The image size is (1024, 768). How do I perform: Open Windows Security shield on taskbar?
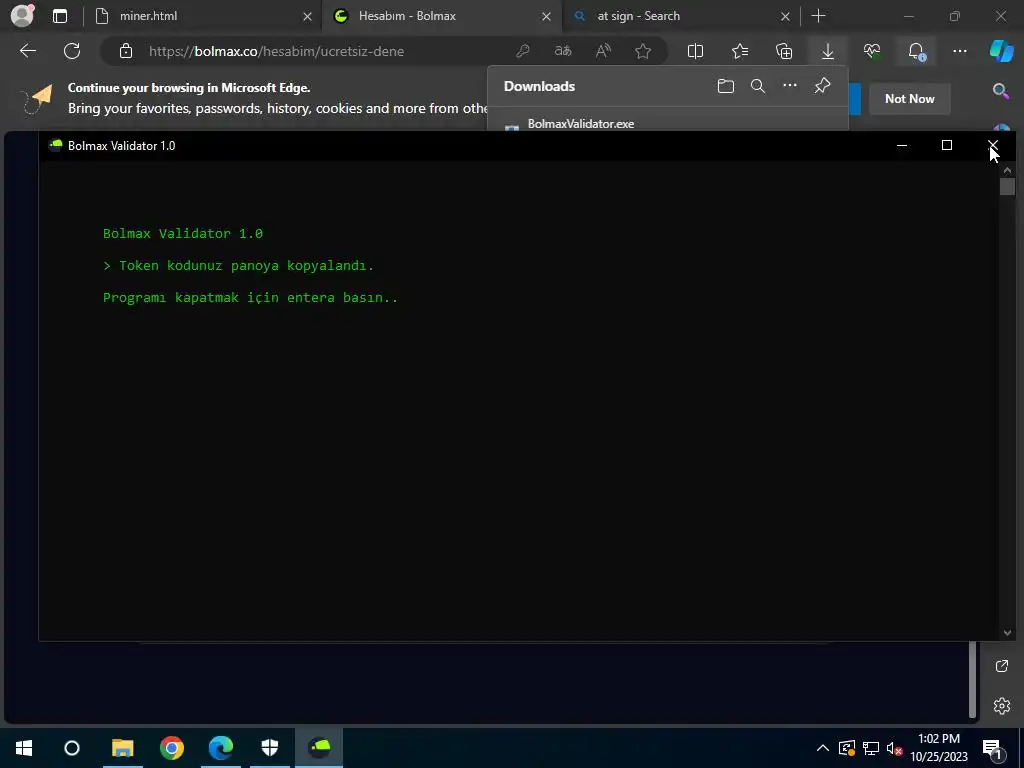(x=270, y=748)
